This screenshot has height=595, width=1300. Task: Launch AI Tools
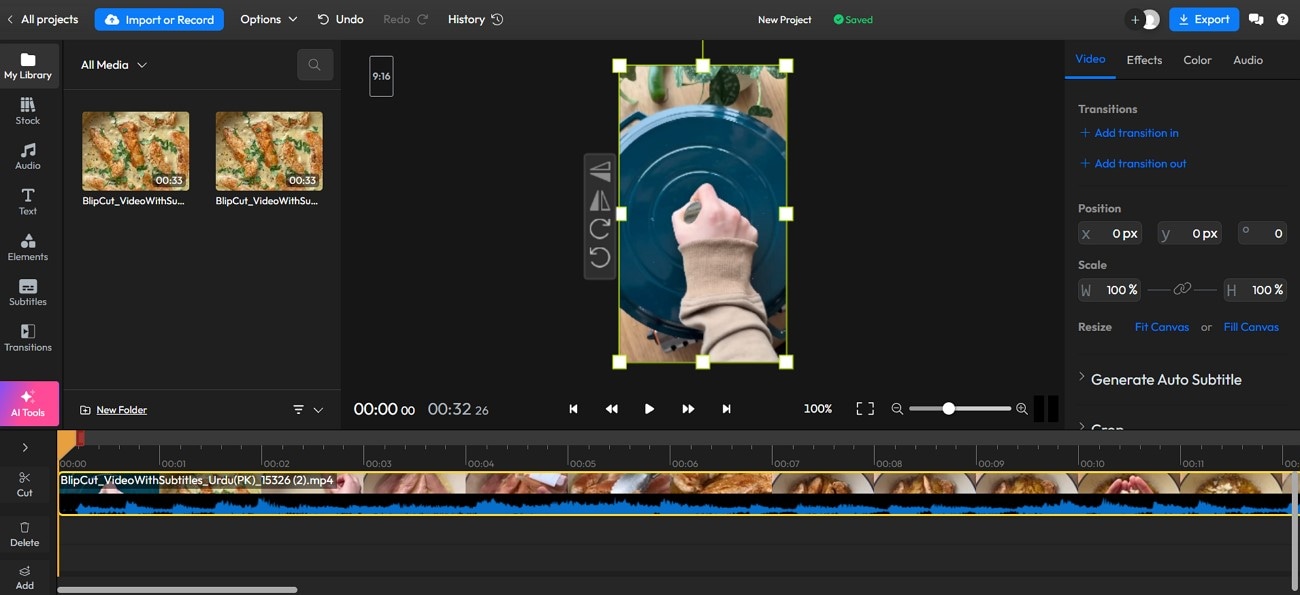point(28,403)
